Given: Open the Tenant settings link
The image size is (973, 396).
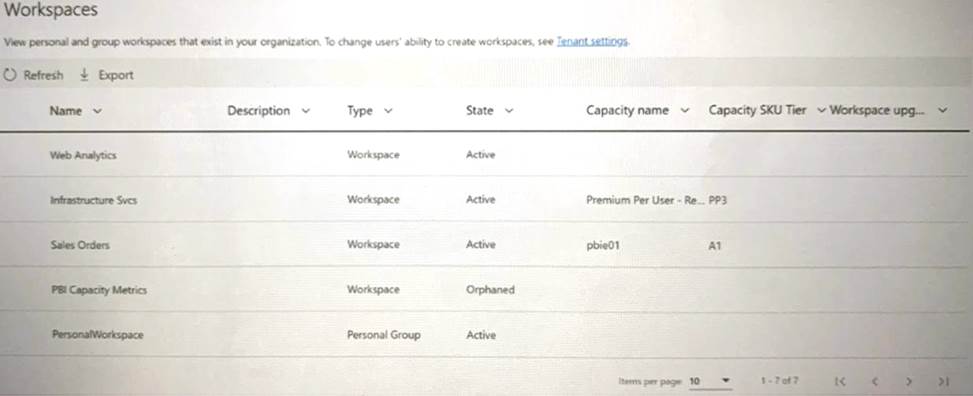Looking at the screenshot, I should [x=593, y=42].
